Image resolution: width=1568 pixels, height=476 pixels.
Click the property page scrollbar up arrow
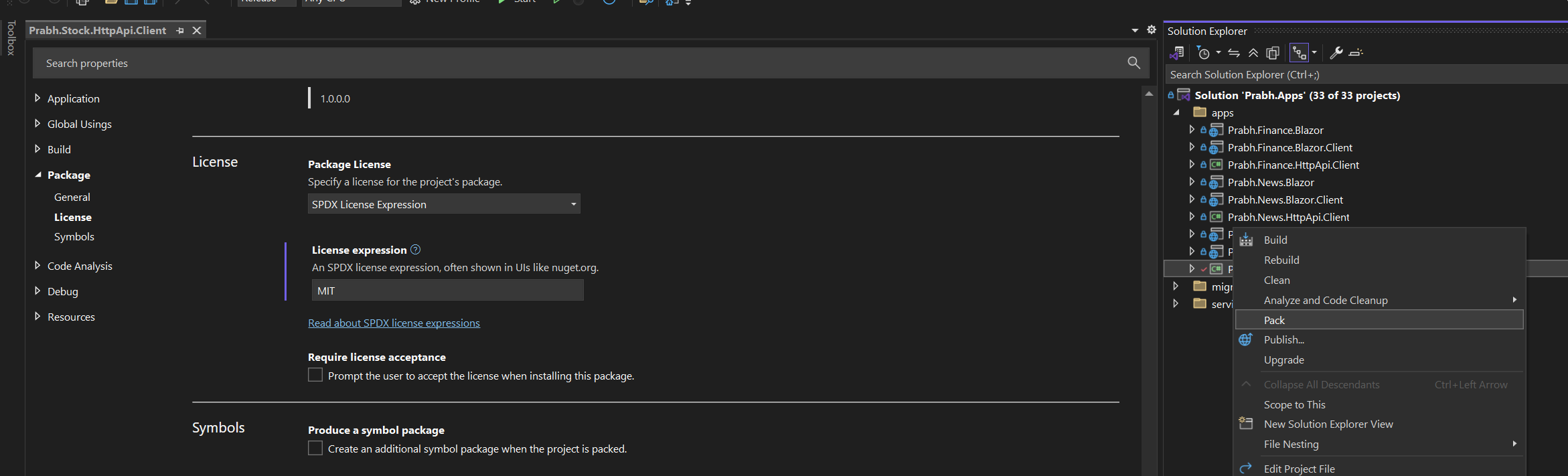coord(1150,94)
